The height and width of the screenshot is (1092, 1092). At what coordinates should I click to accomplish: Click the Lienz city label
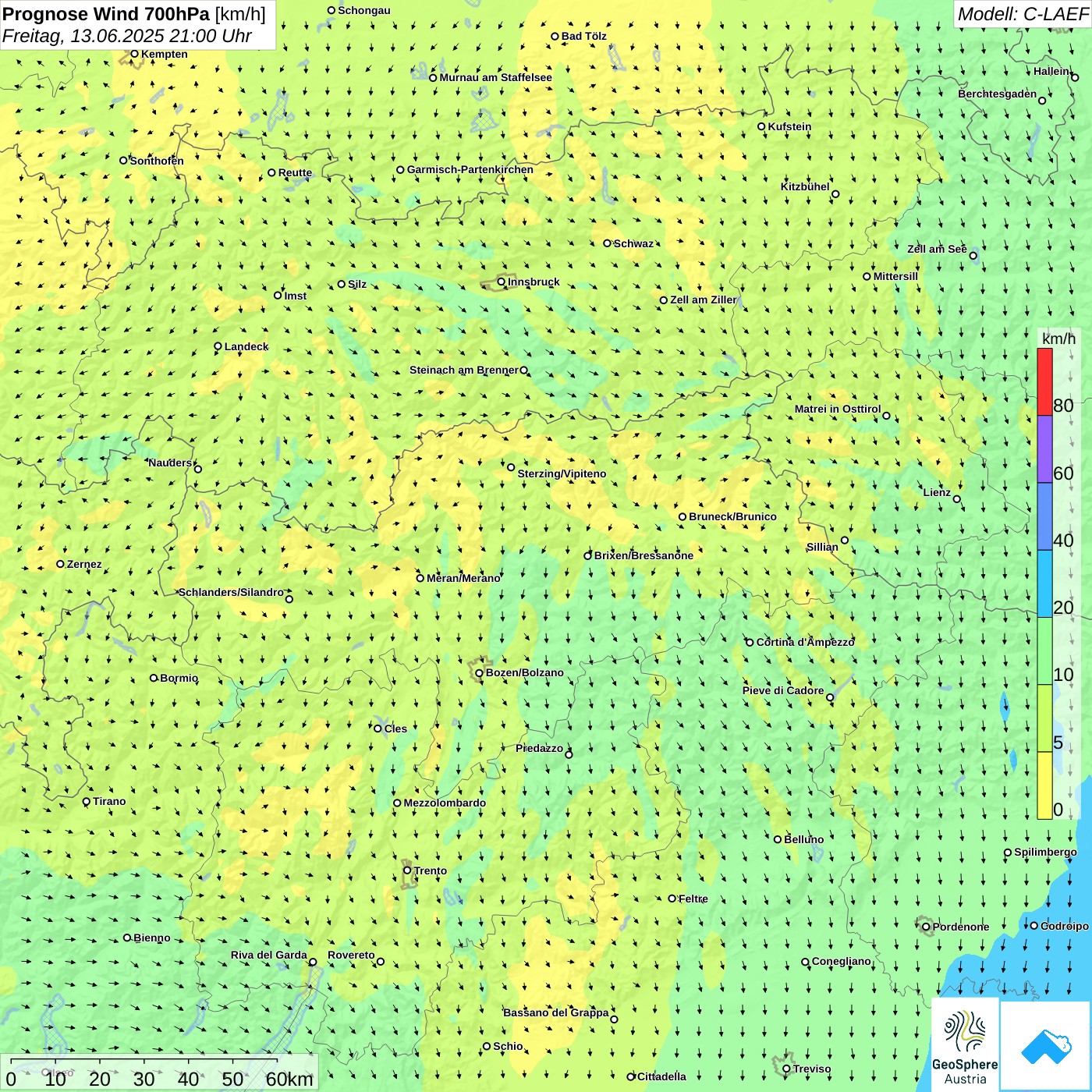click(937, 492)
